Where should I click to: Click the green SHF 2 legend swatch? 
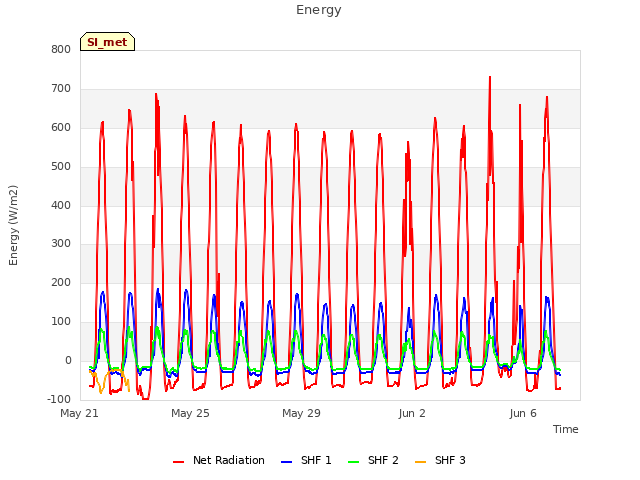[x=353, y=462]
